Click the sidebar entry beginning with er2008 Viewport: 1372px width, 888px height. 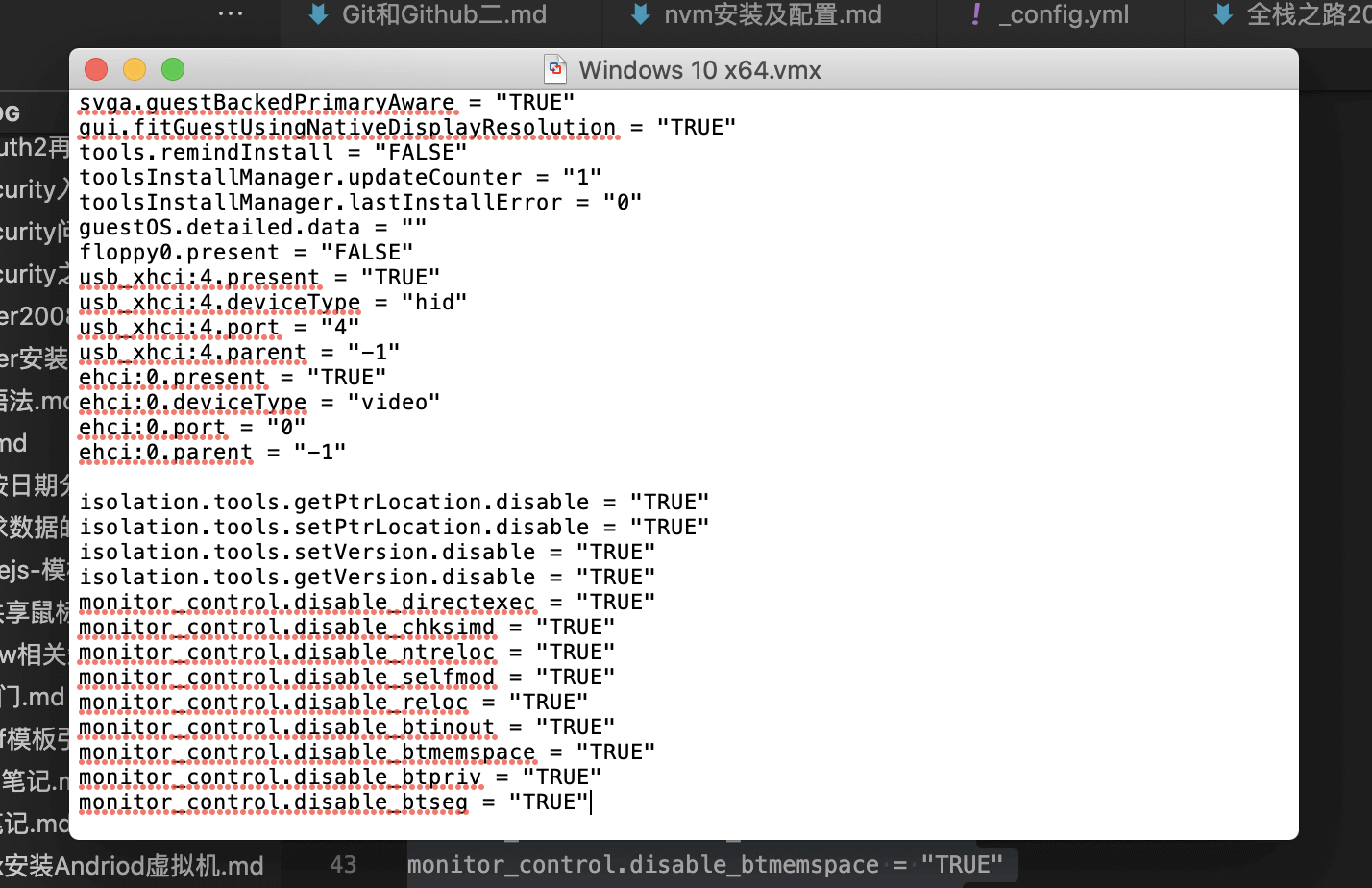pos(35,316)
